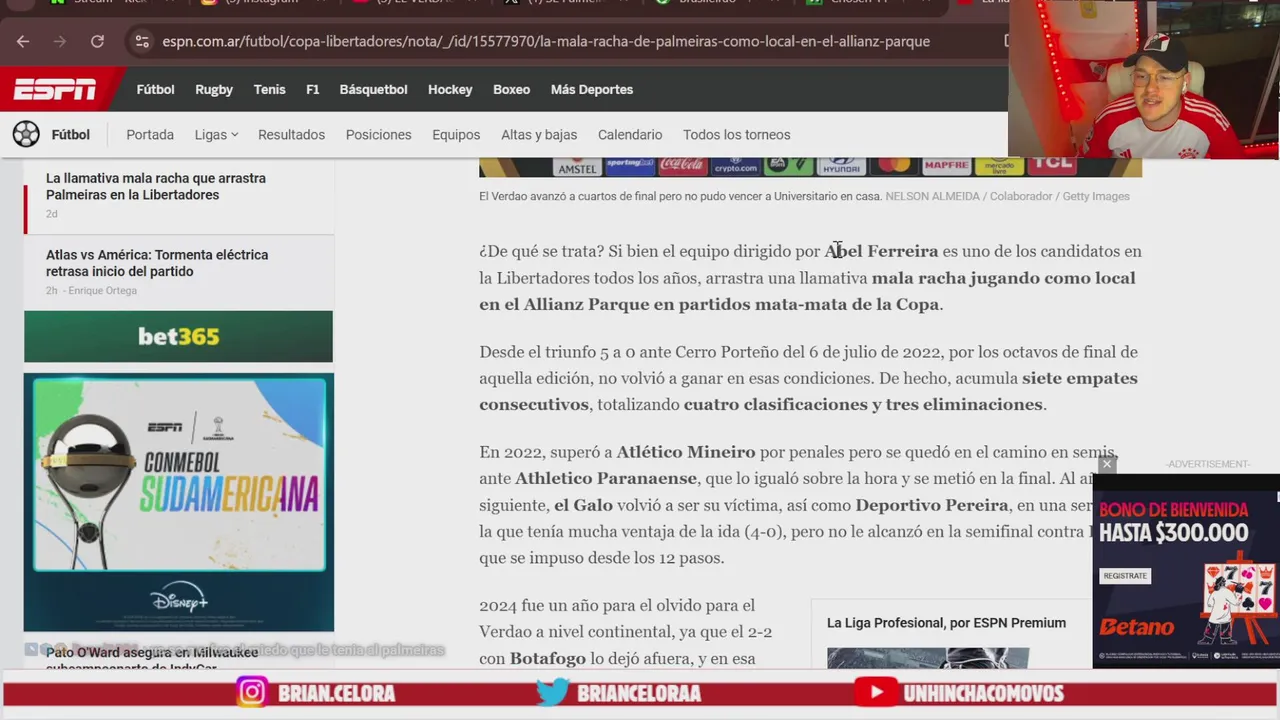1280x720 pixels.
Task: Open the ESPN logo homepage
Action: pos(55,89)
